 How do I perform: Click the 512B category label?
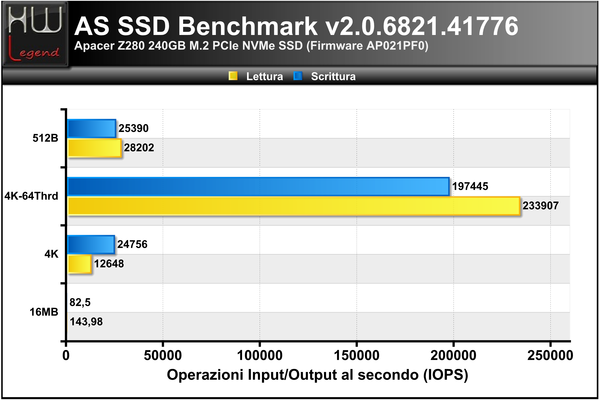[45, 138]
